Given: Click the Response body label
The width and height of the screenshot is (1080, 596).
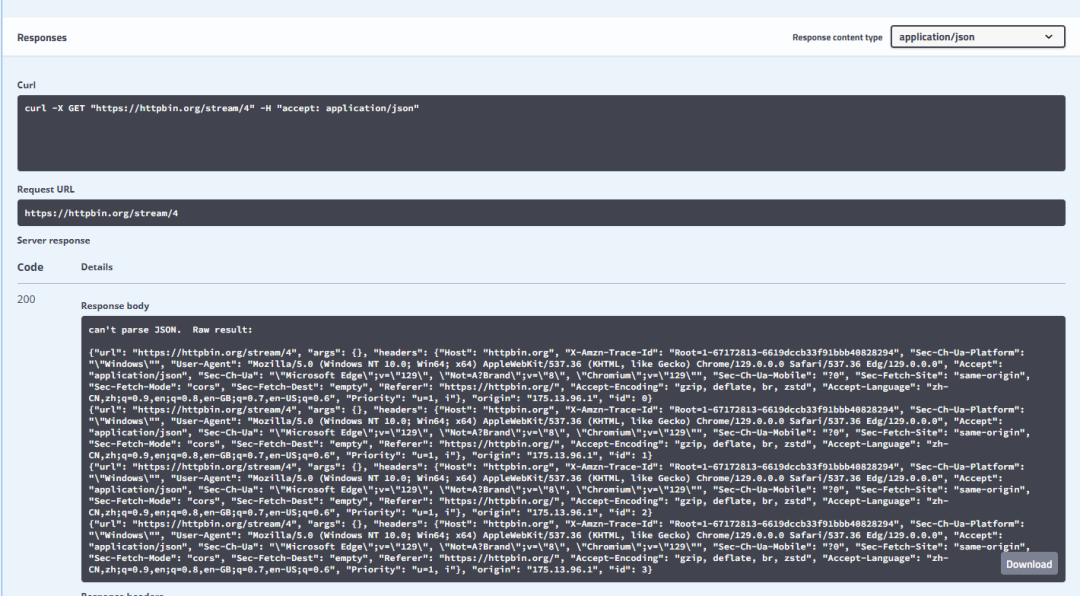Looking at the screenshot, I should (115, 305).
